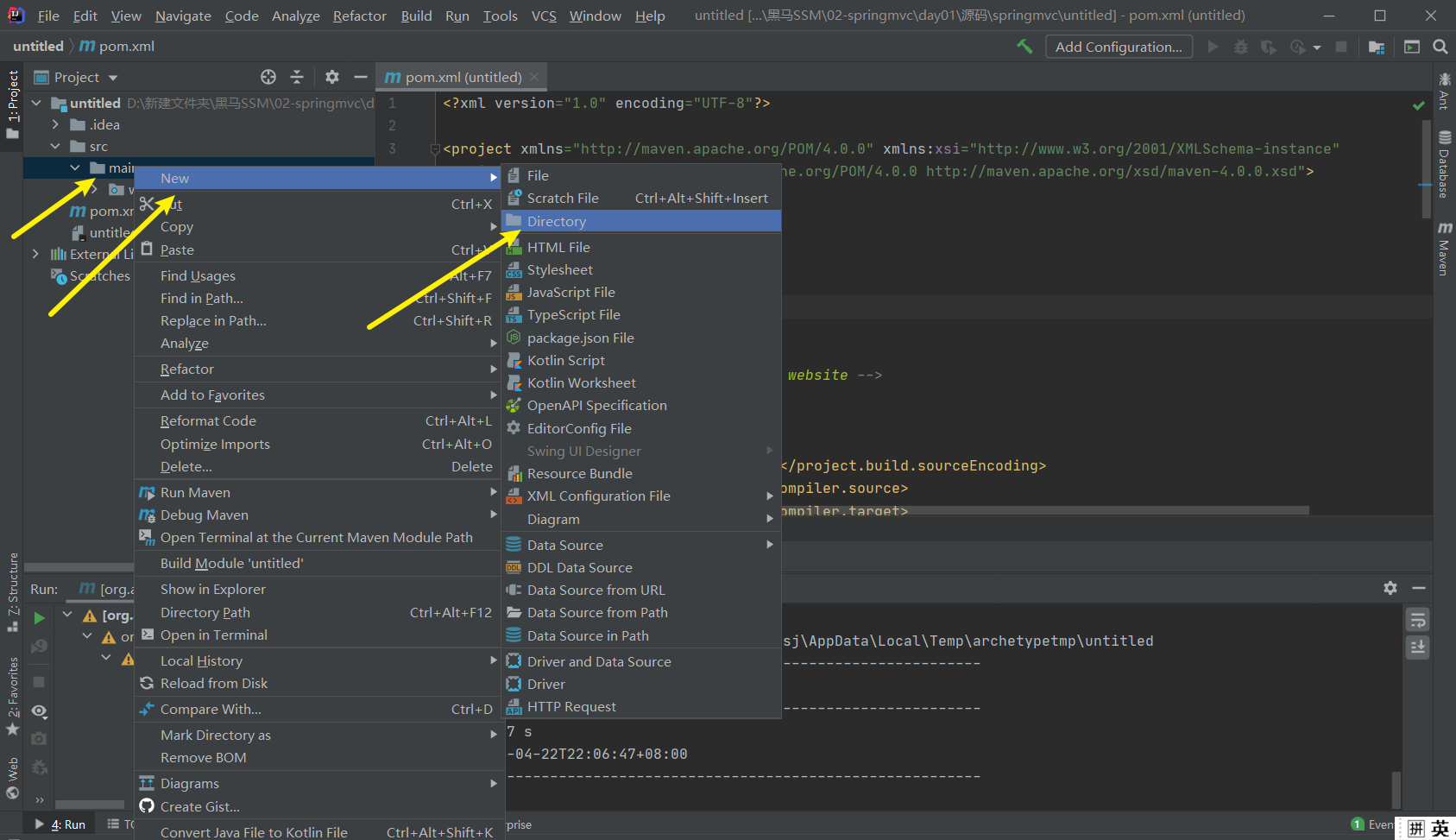Screen dimensions: 1456x840
Task: Hide the Run panel with minus icon
Action: (x=1419, y=588)
